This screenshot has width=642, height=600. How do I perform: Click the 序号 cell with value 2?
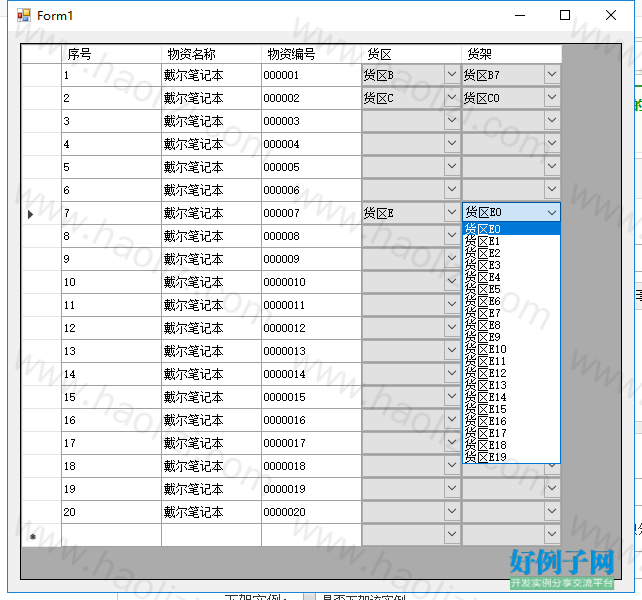pyautogui.click(x=111, y=98)
